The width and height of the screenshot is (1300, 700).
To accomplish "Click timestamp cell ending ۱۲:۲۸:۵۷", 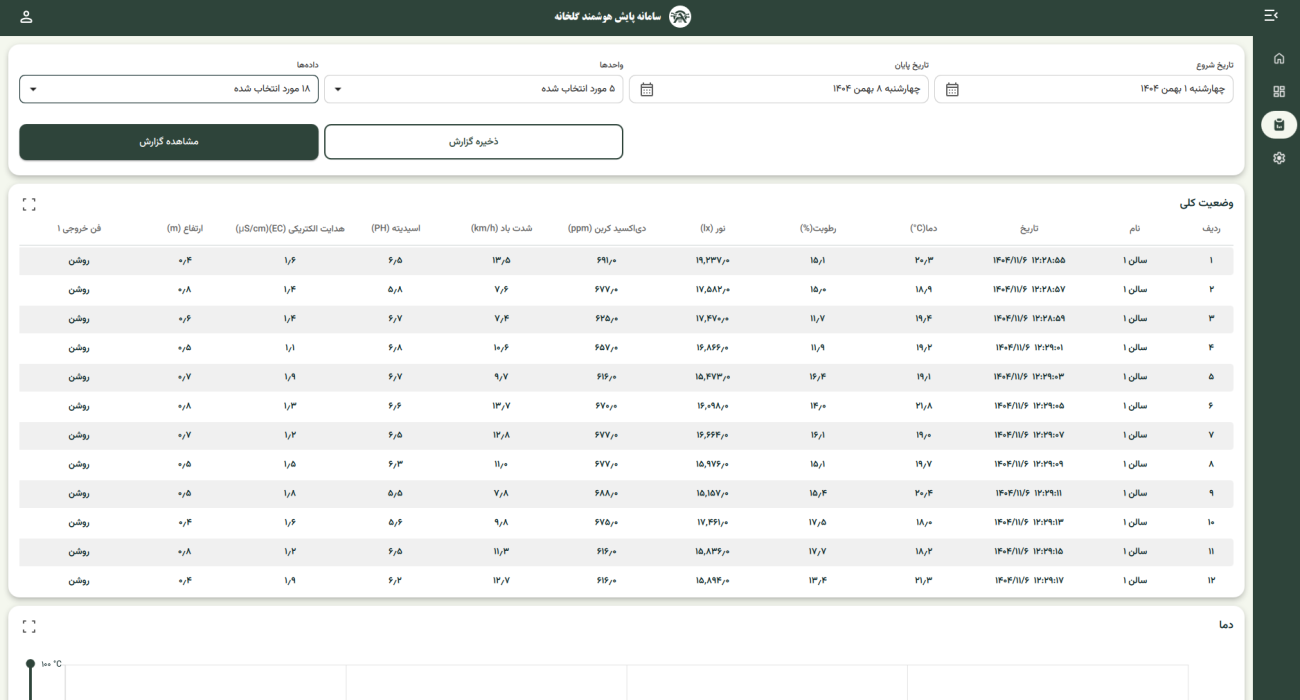I will [1029, 289].
